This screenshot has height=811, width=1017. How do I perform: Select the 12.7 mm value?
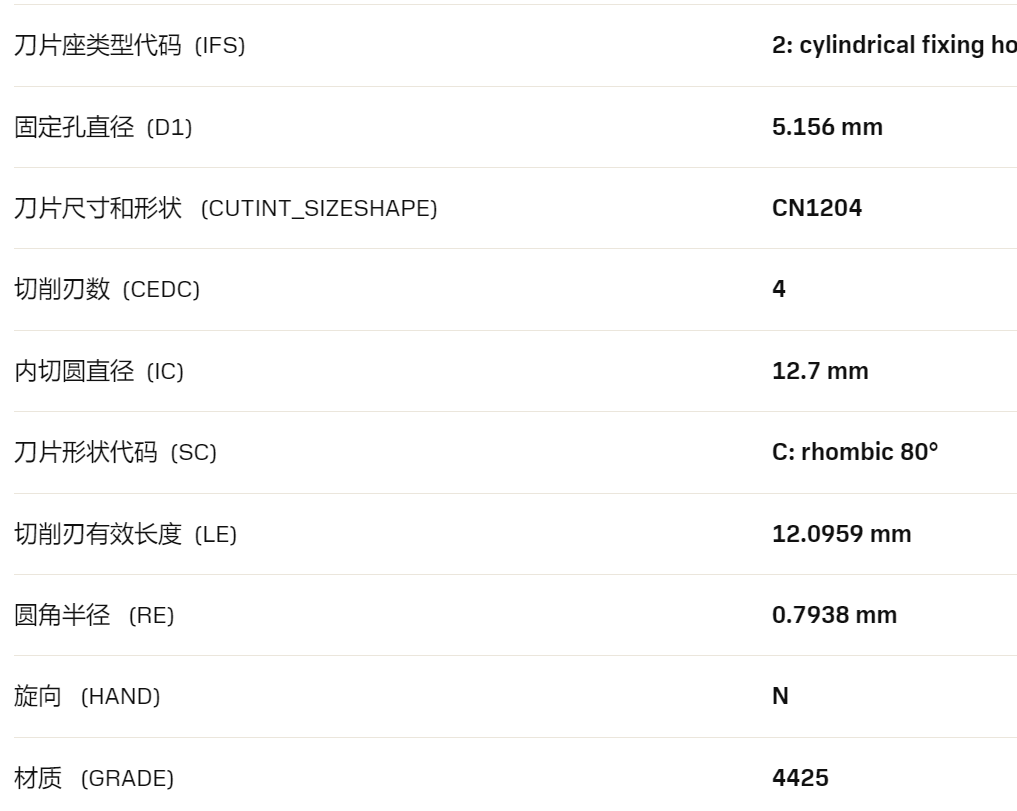click(820, 371)
